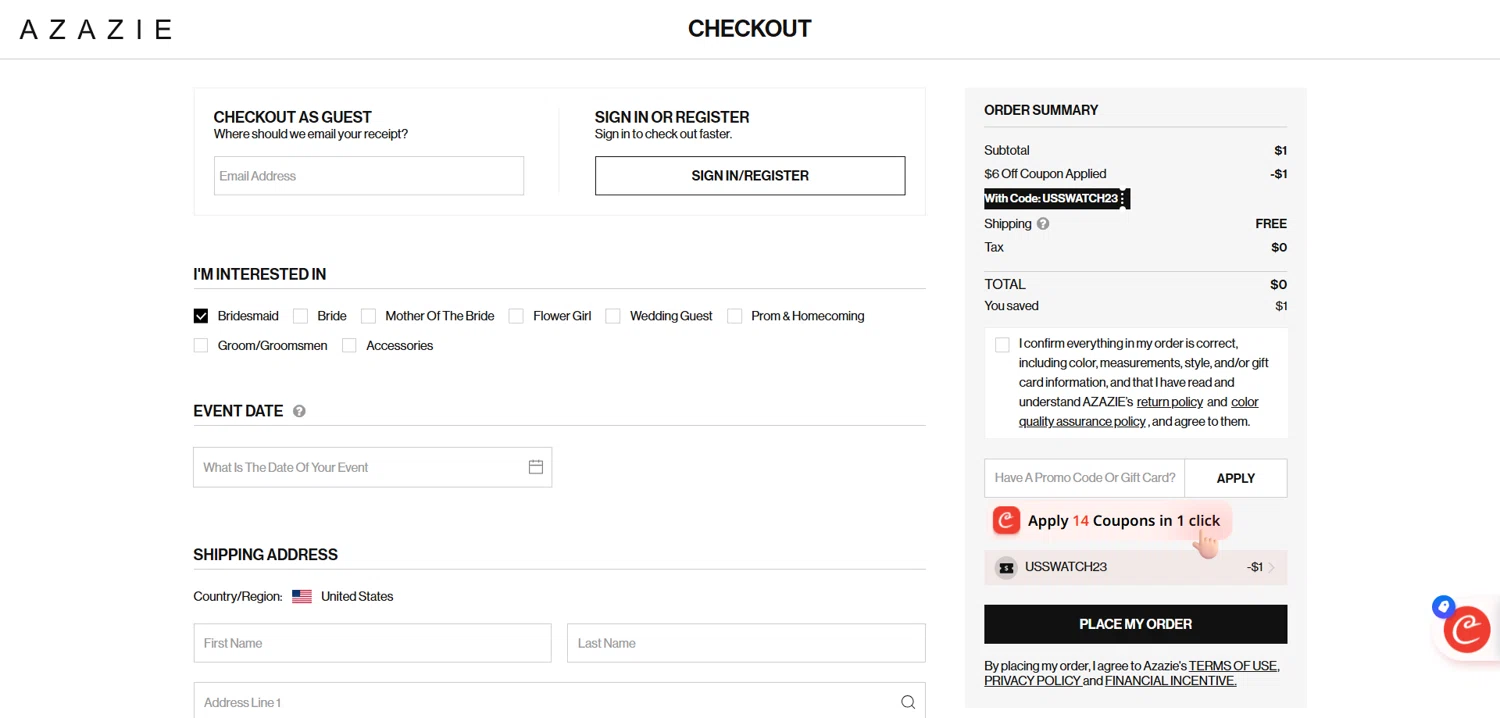Apply the promo code button

[1235, 478]
